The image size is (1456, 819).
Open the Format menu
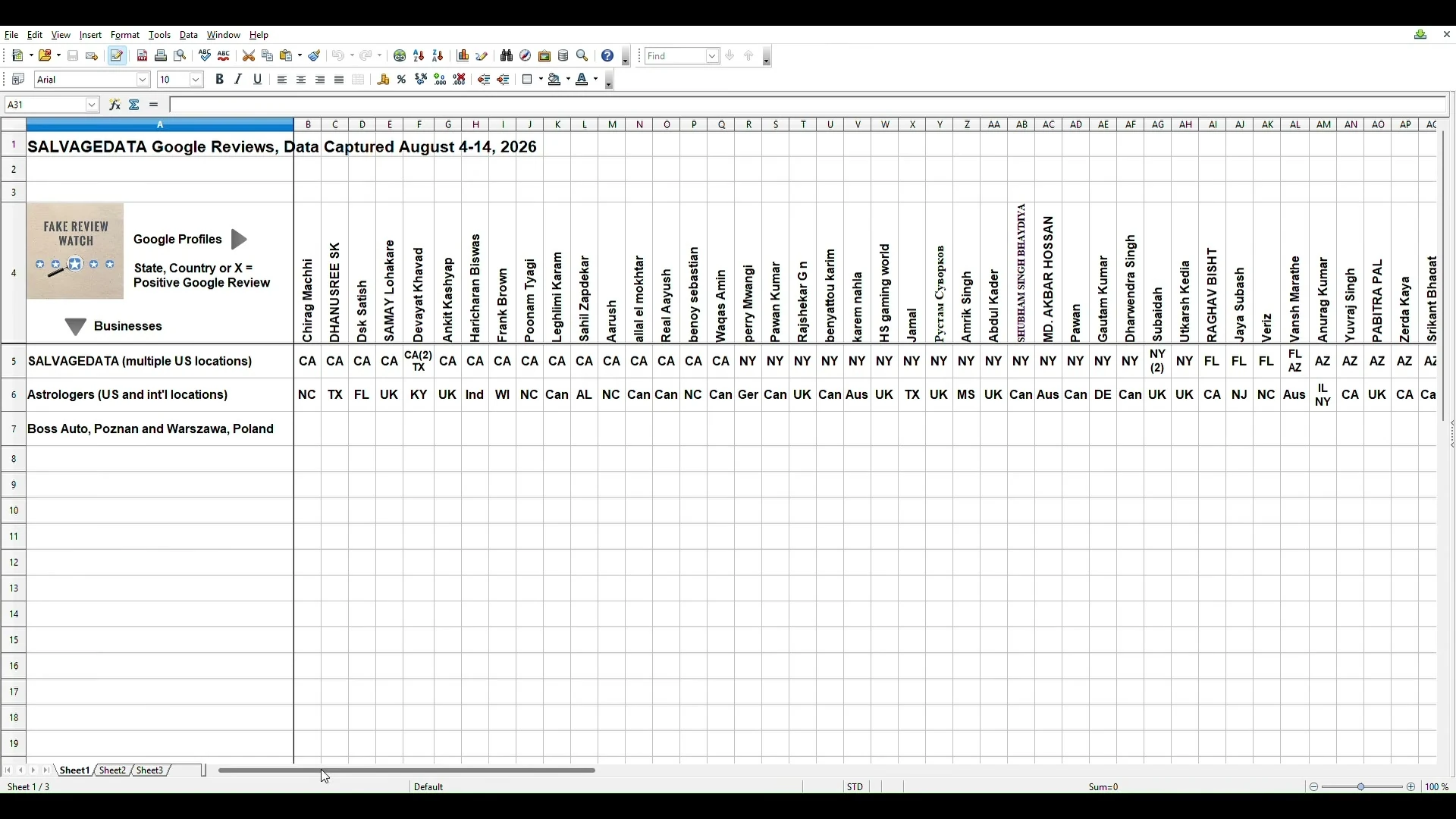point(125,35)
